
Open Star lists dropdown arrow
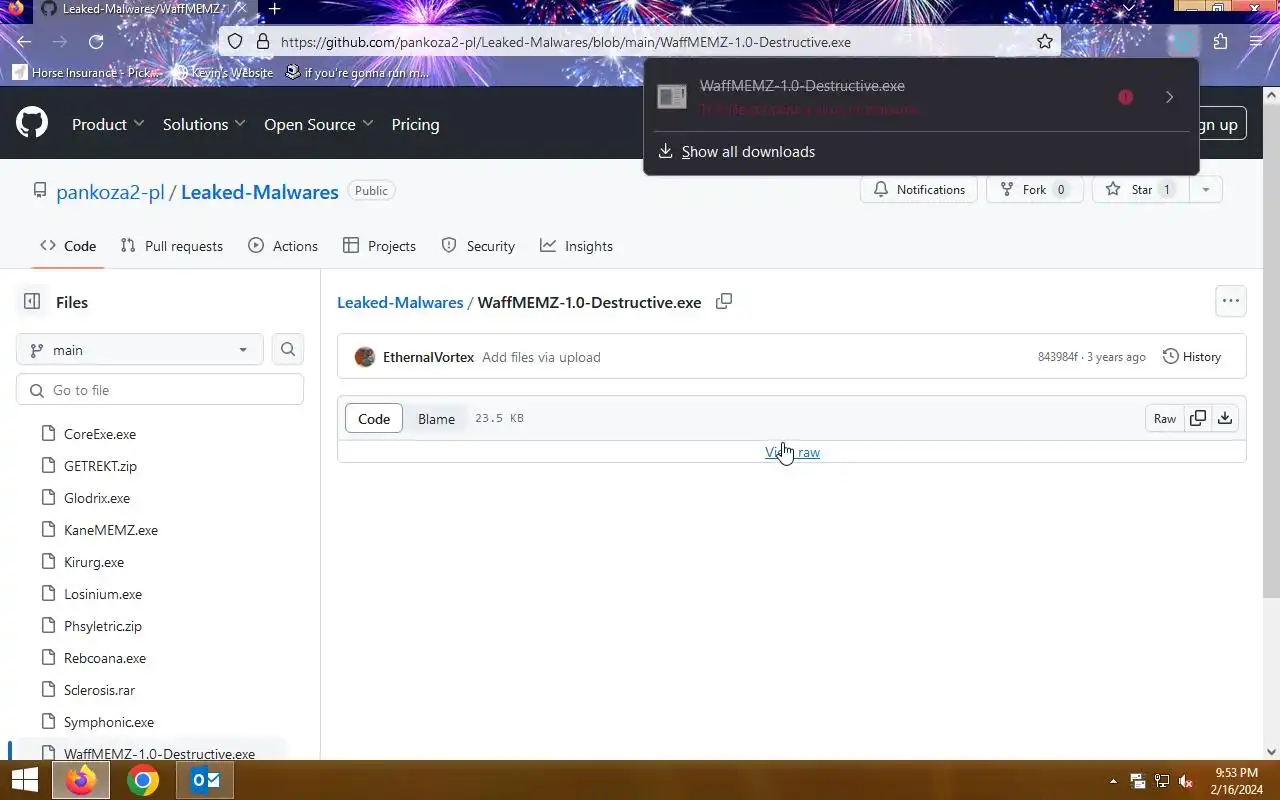point(1206,189)
